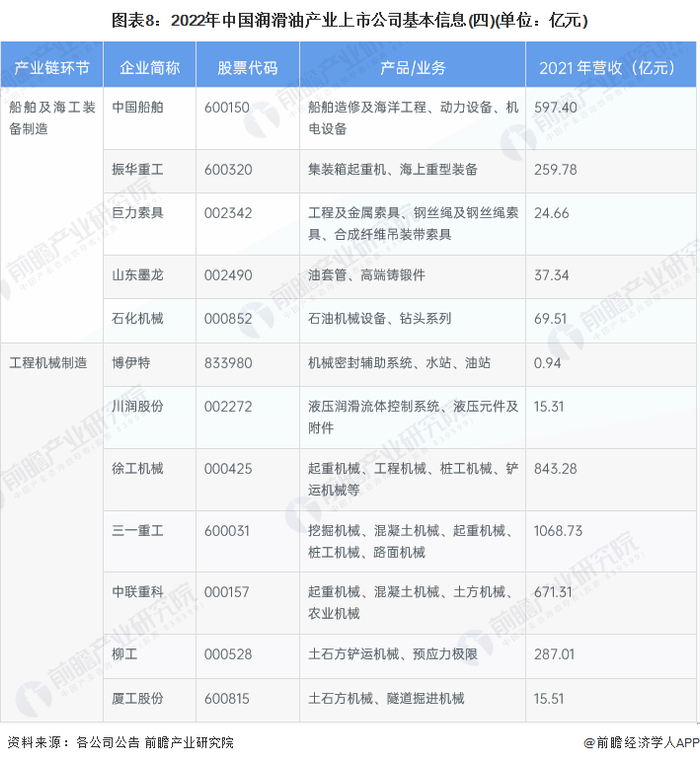The image size is (700, 763).
Task: Click product text 集装箱起重机、海上重型装备
Action: 393,169
